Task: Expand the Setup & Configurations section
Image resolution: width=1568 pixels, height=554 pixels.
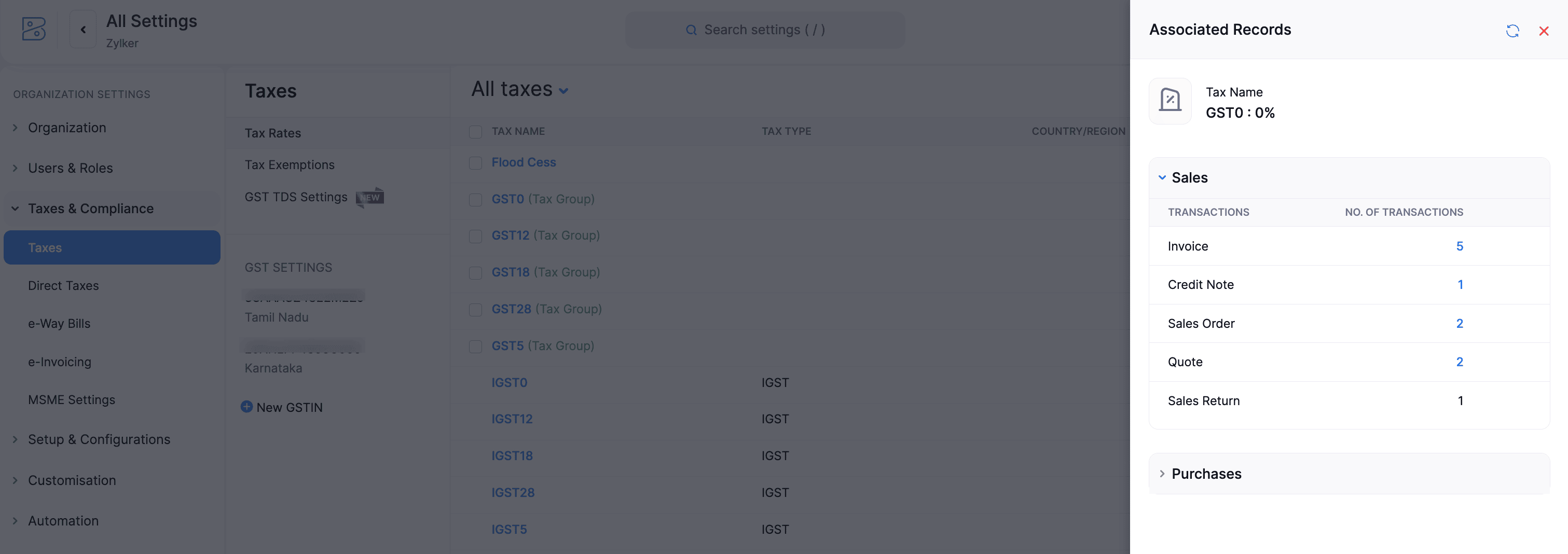Action: (99, 439)
